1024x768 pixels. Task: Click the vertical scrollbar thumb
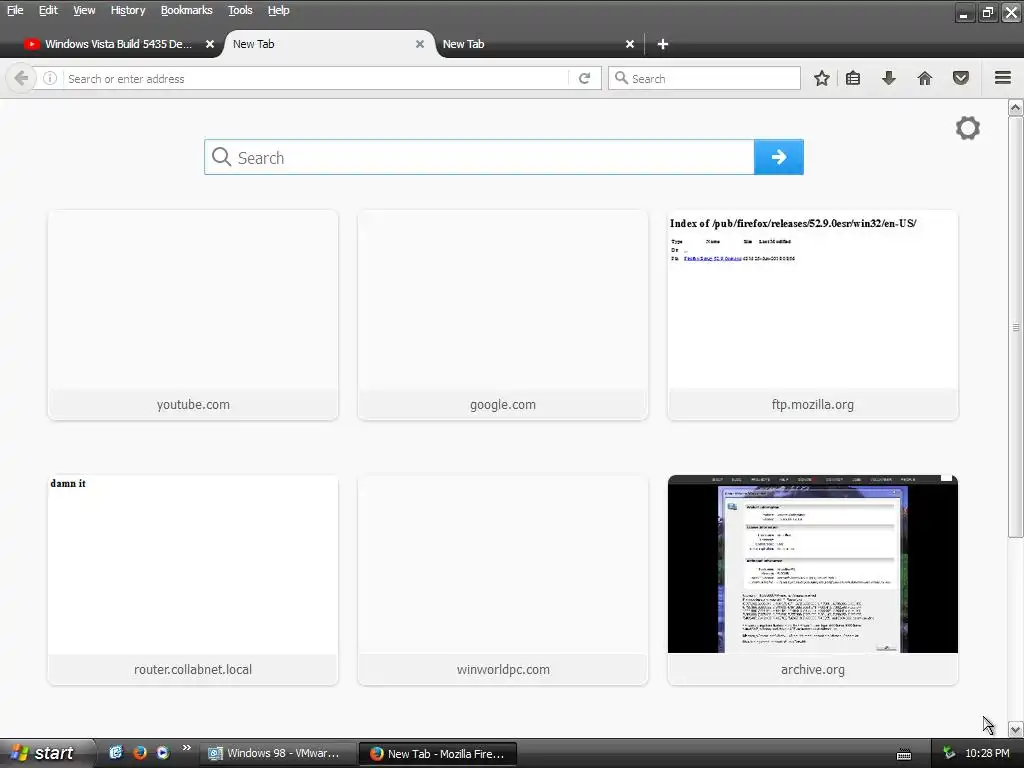click(x=1016, y=327)
